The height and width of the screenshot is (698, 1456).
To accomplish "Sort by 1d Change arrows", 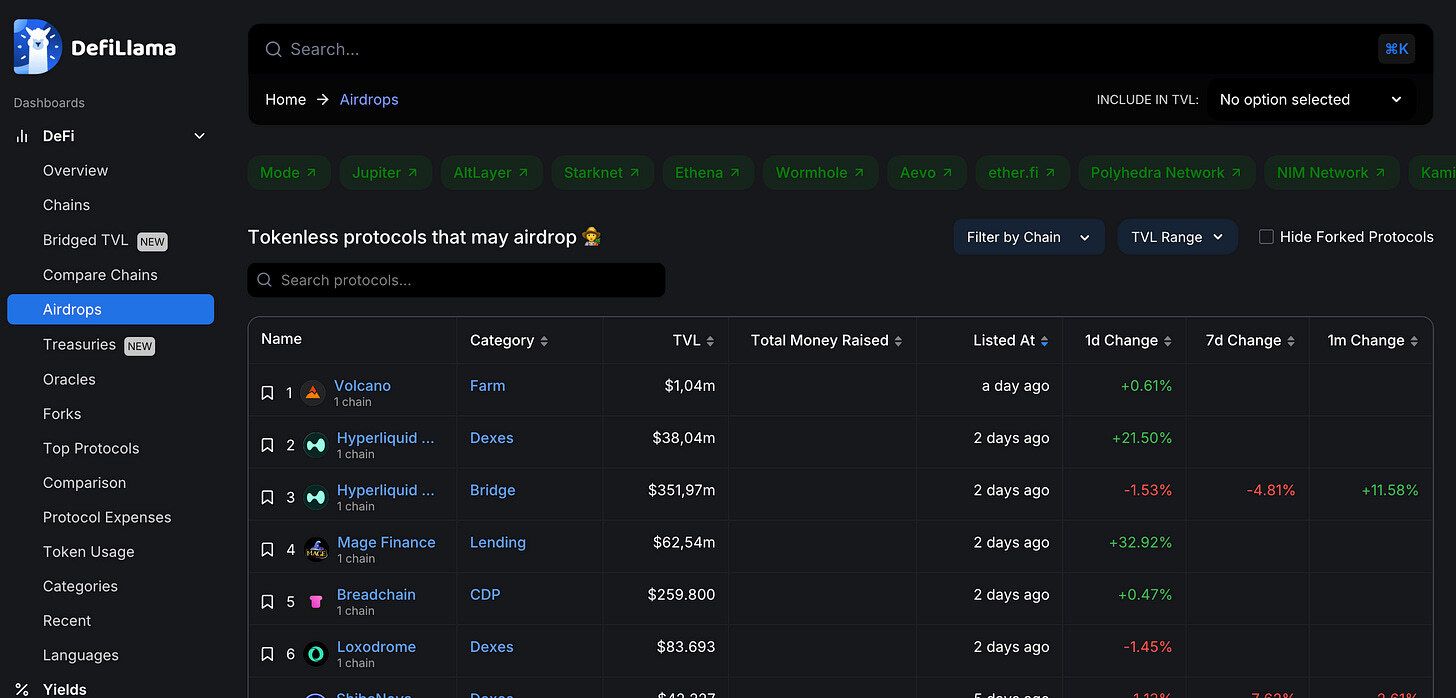I will point(1167,341).
